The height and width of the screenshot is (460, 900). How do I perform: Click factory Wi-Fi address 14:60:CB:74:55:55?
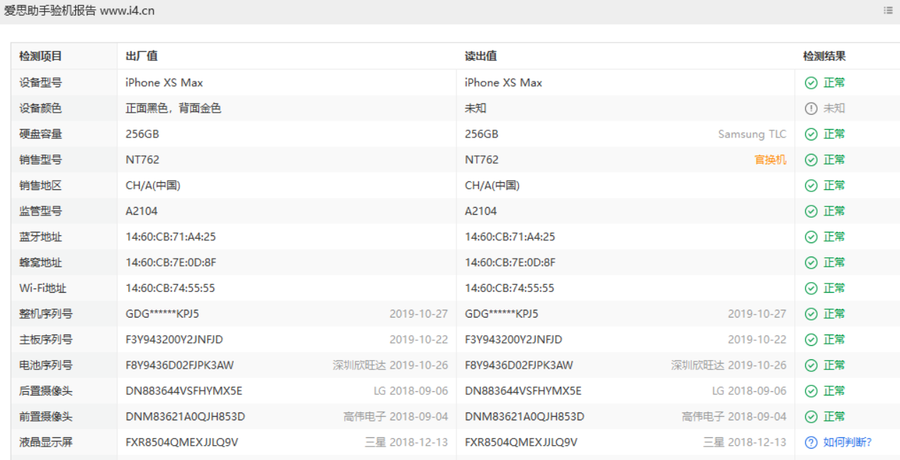pyautogui.click(x=170, y=288)
